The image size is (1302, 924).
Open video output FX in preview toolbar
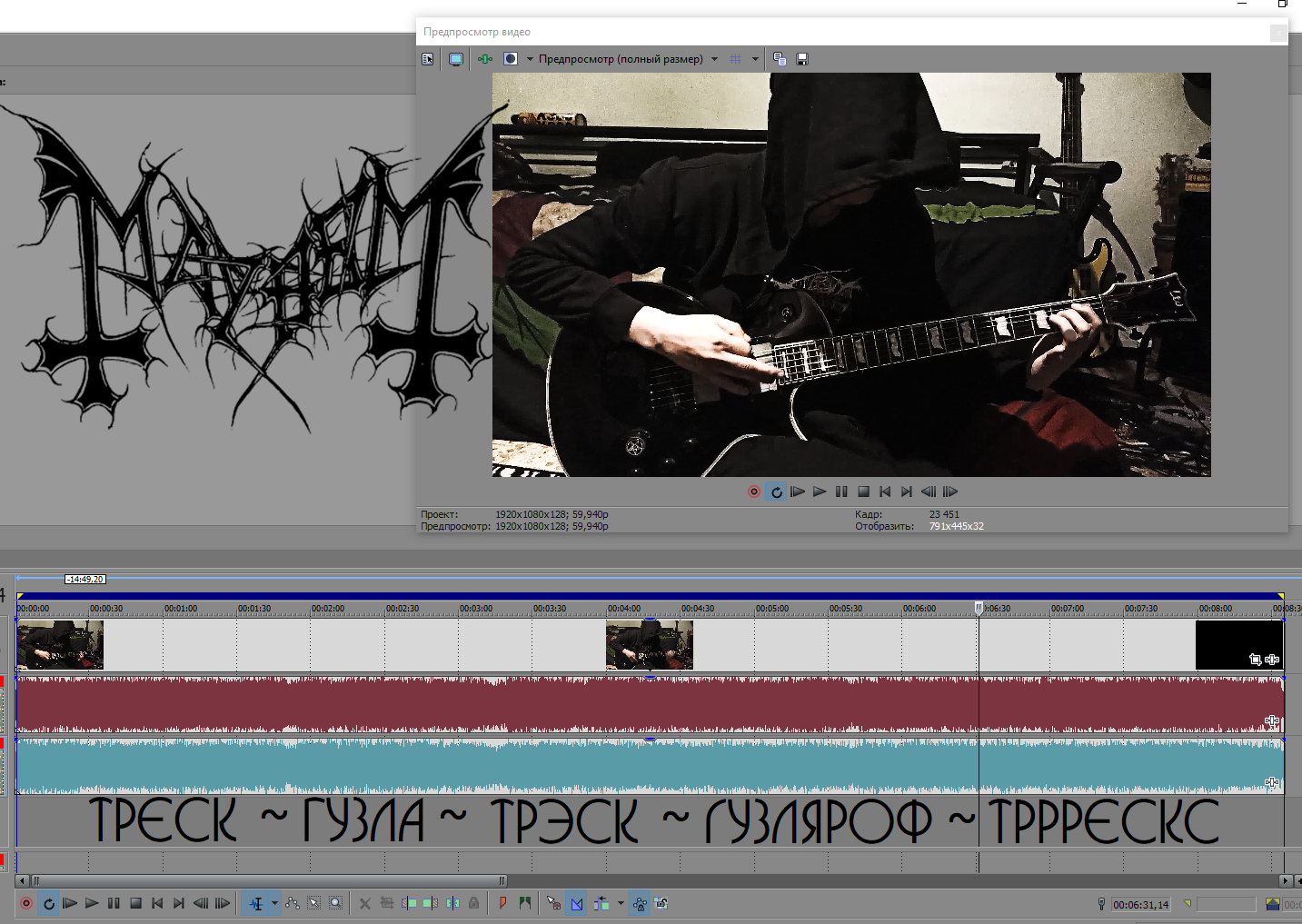pos(485,59)
